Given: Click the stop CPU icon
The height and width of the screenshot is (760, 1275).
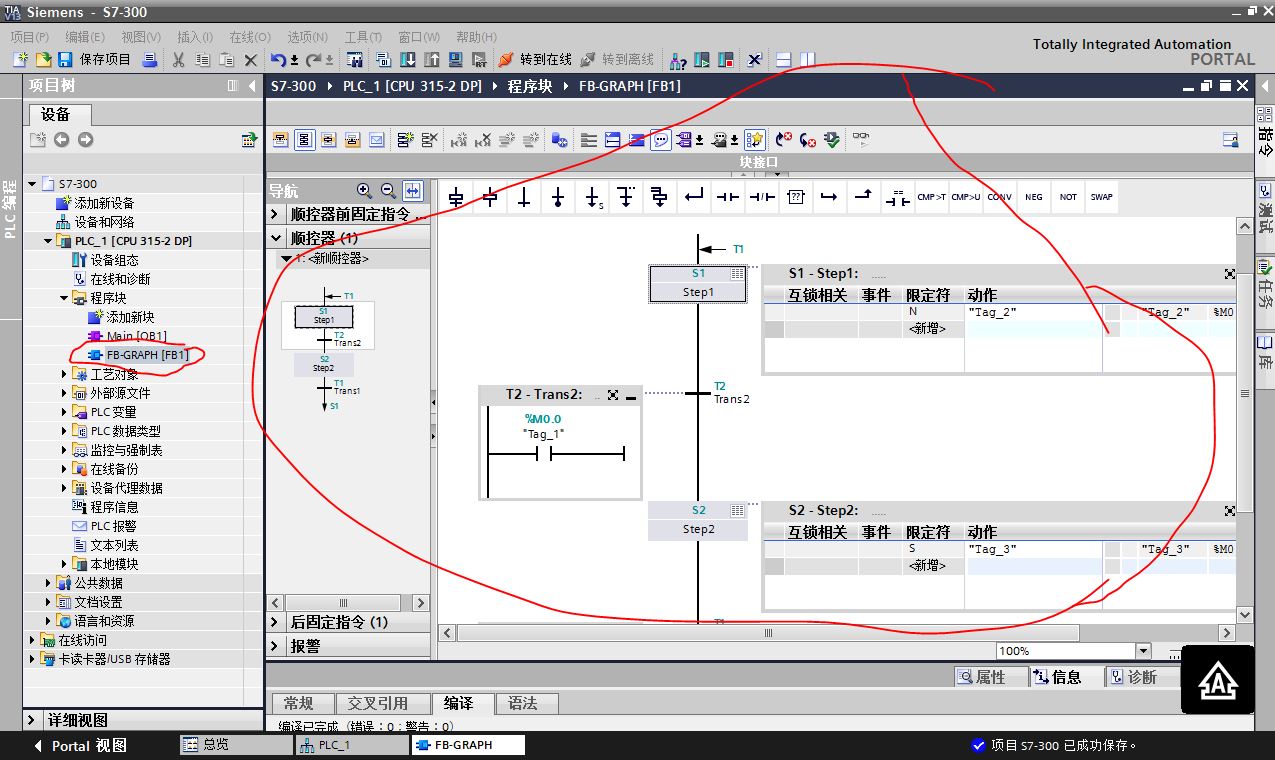Looking at the screenshot, I should tap(726, 60).
